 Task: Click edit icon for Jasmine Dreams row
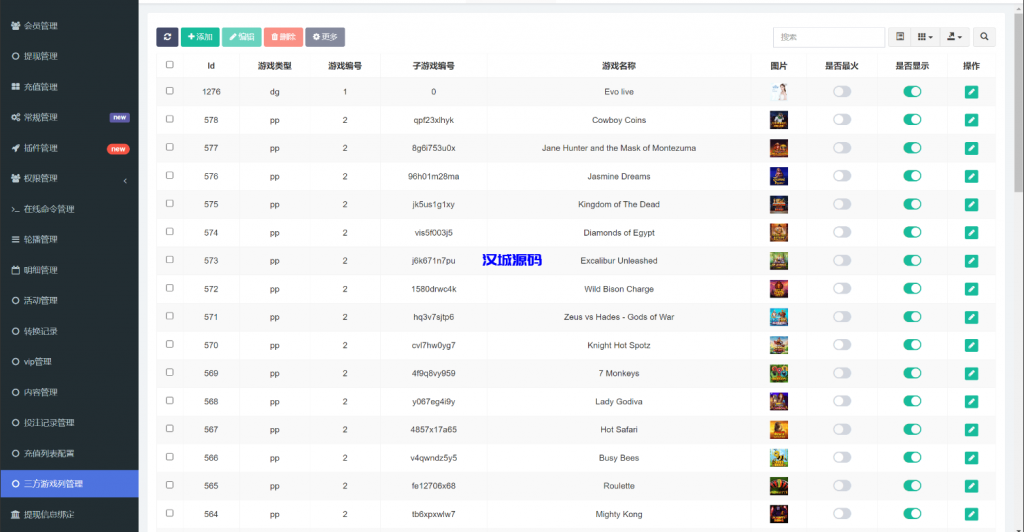point(971,176)
